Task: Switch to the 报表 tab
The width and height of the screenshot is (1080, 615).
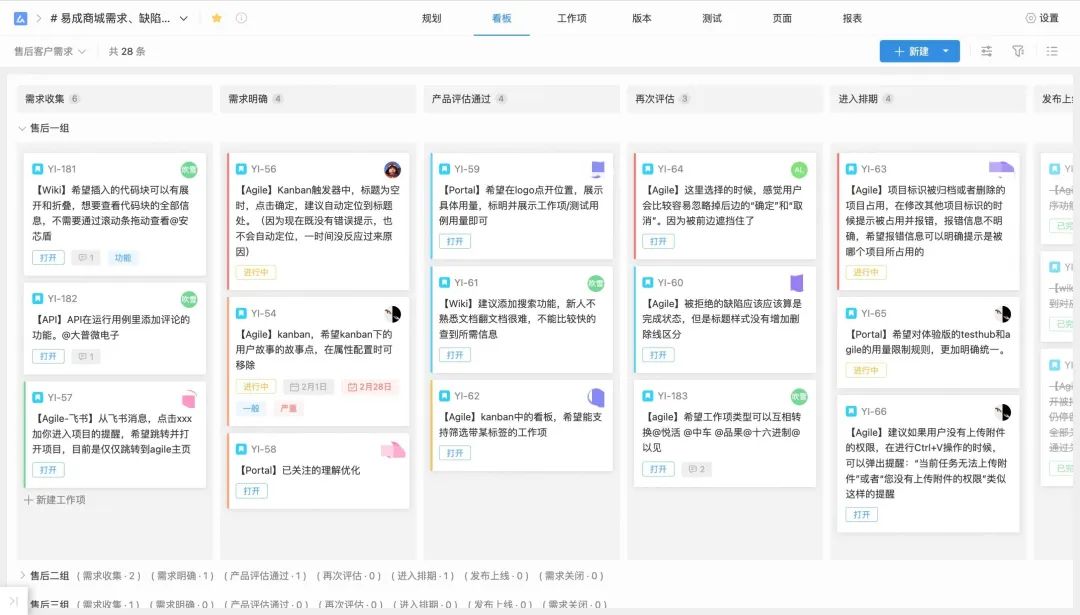Action: click(852, 19)
